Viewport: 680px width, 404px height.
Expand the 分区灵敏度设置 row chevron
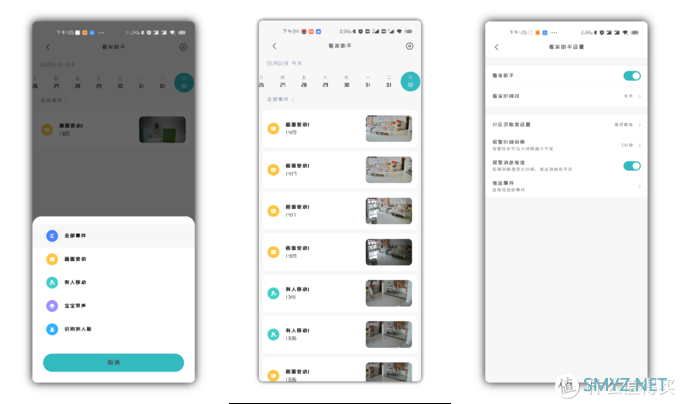tap(640, 125)
